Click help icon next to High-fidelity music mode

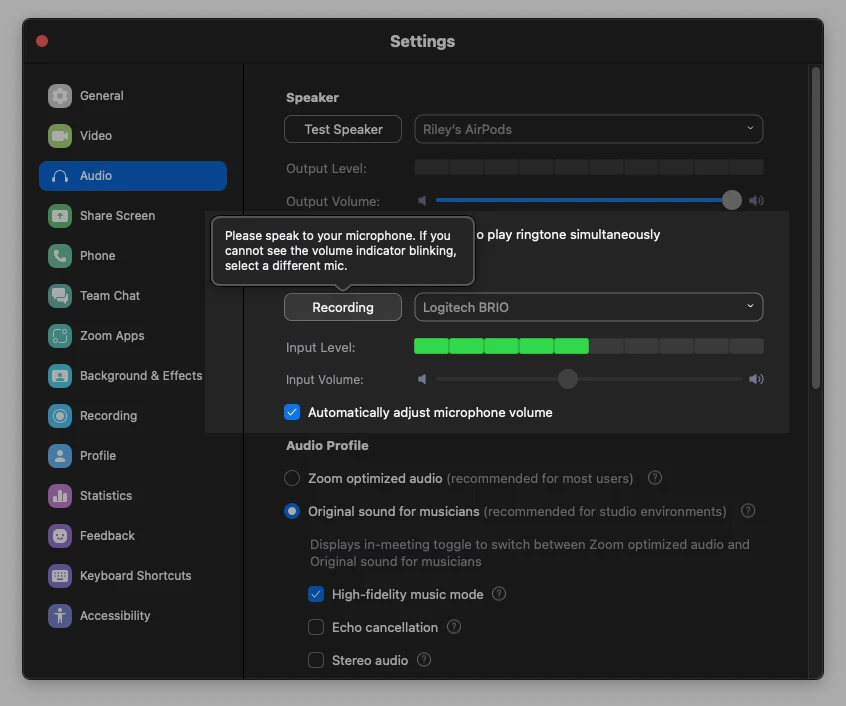(x=499, y=594)
